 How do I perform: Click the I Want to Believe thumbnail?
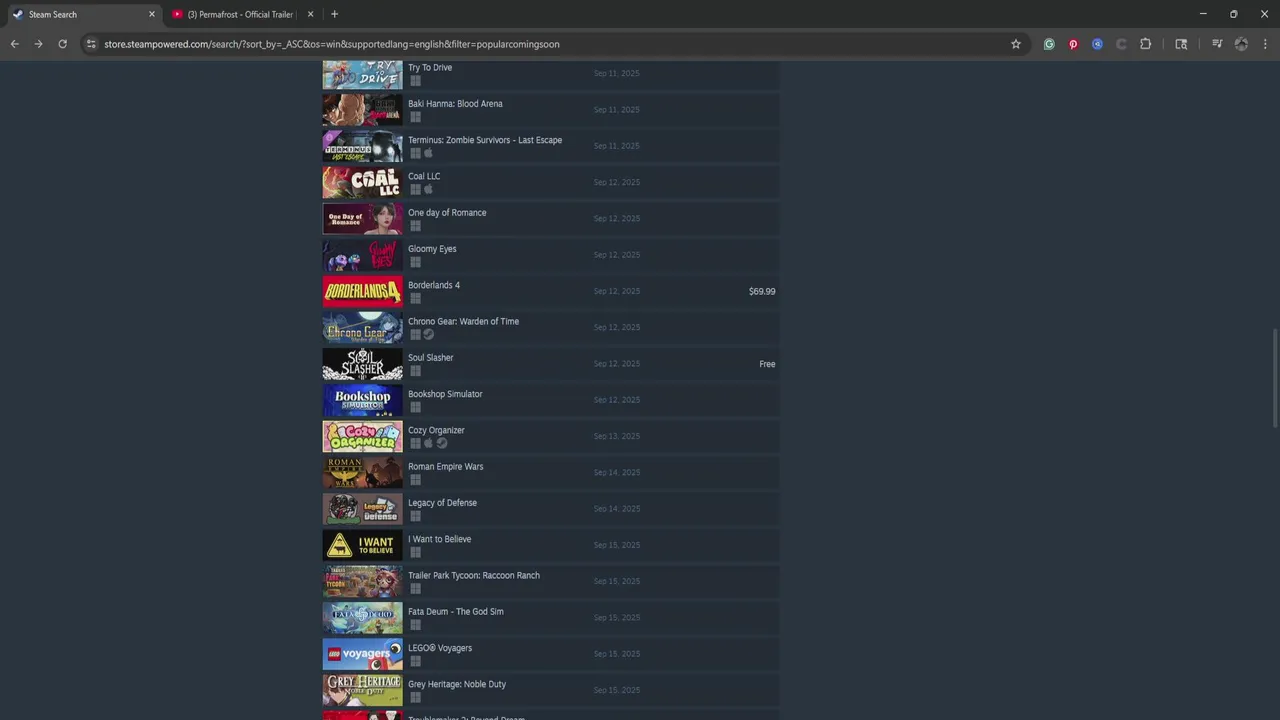pyautogui.click(x=362, y=545)
